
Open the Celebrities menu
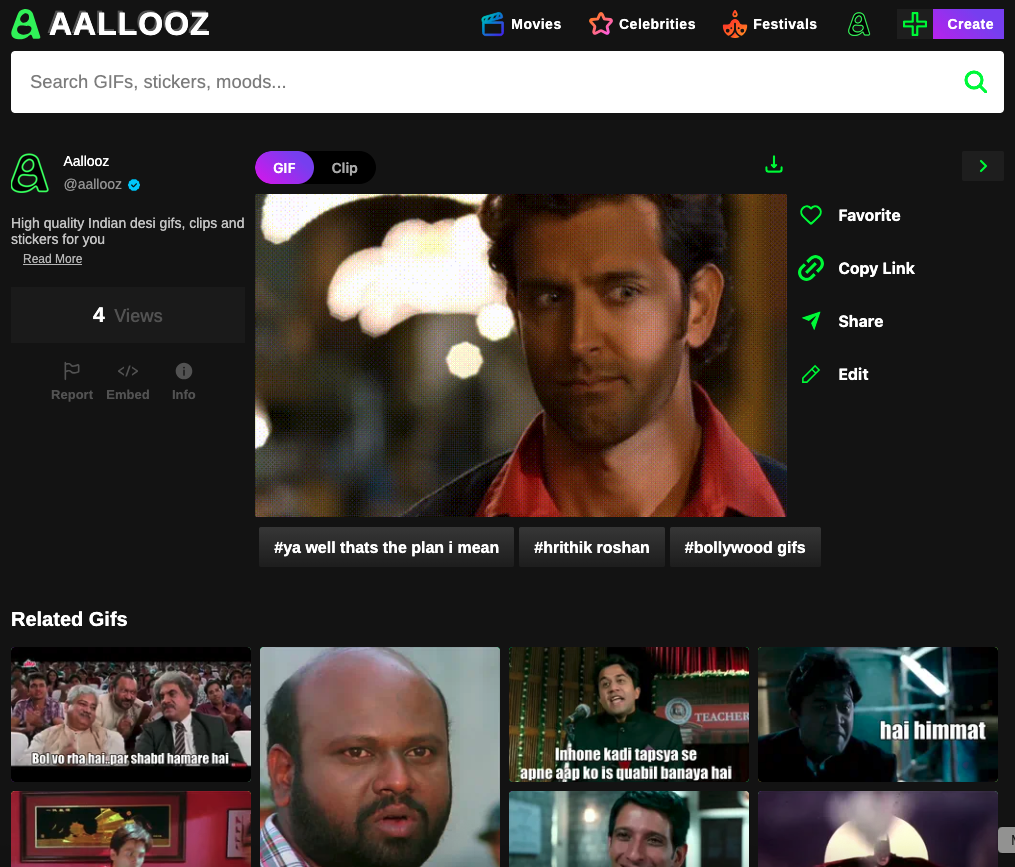pyautogui.click(x=641, y=24)
